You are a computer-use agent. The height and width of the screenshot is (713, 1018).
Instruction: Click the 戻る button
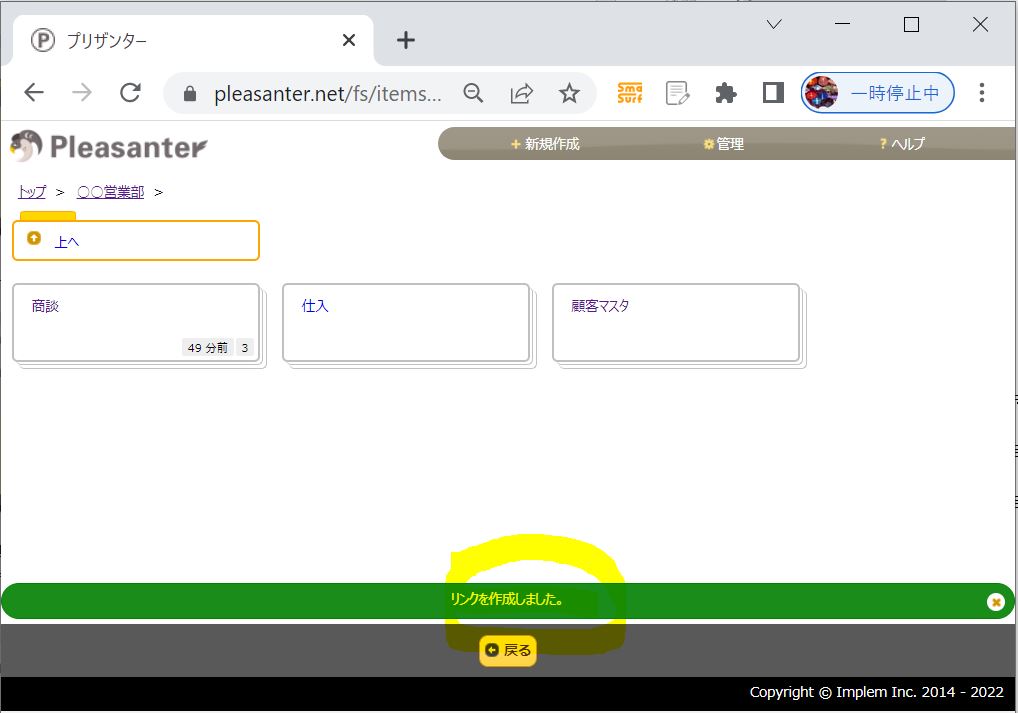click(508, 650)
